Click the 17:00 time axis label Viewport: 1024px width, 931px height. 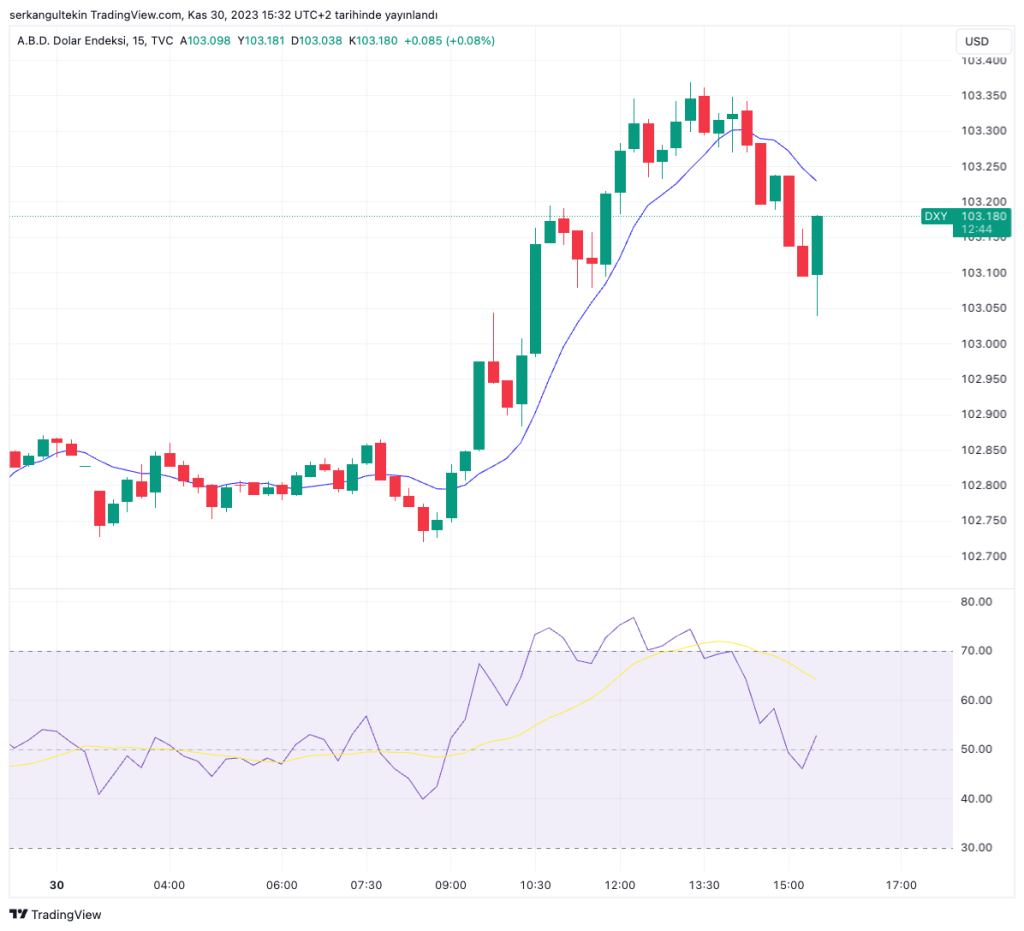901,885
